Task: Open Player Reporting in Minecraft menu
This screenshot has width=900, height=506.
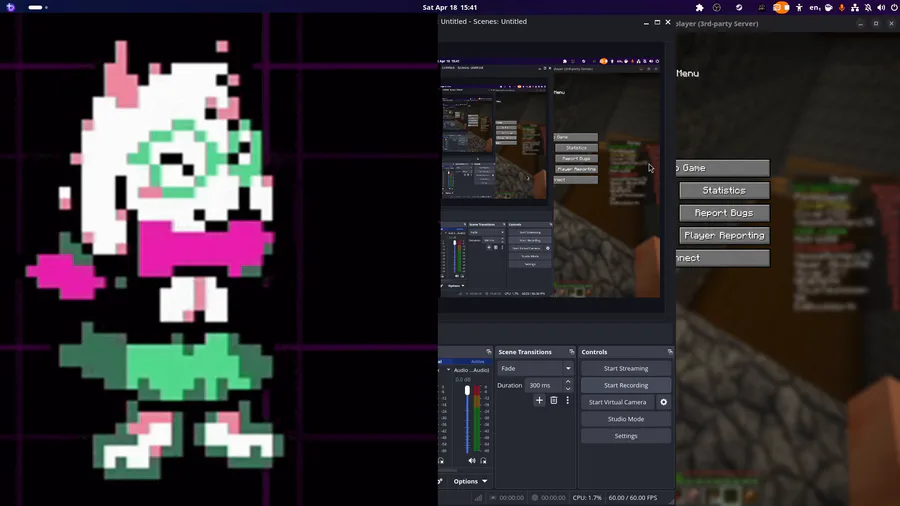Action: tap(724, 235)
